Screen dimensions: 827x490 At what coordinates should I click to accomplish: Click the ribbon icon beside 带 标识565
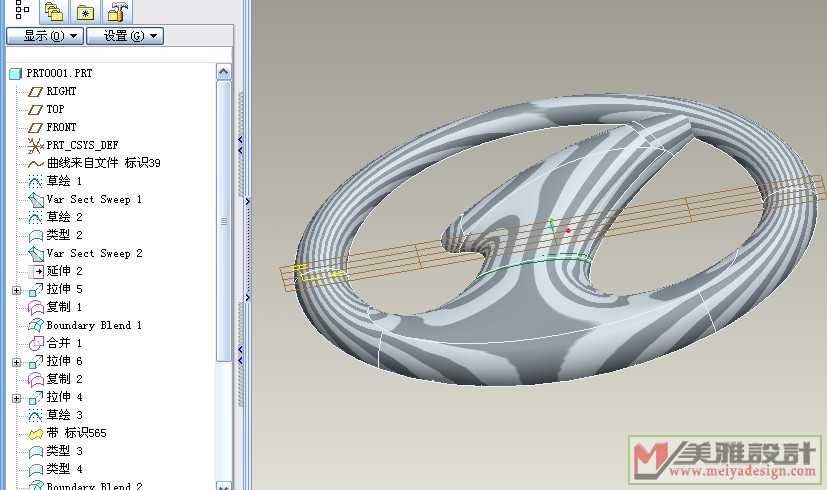[x=35, y=434]
